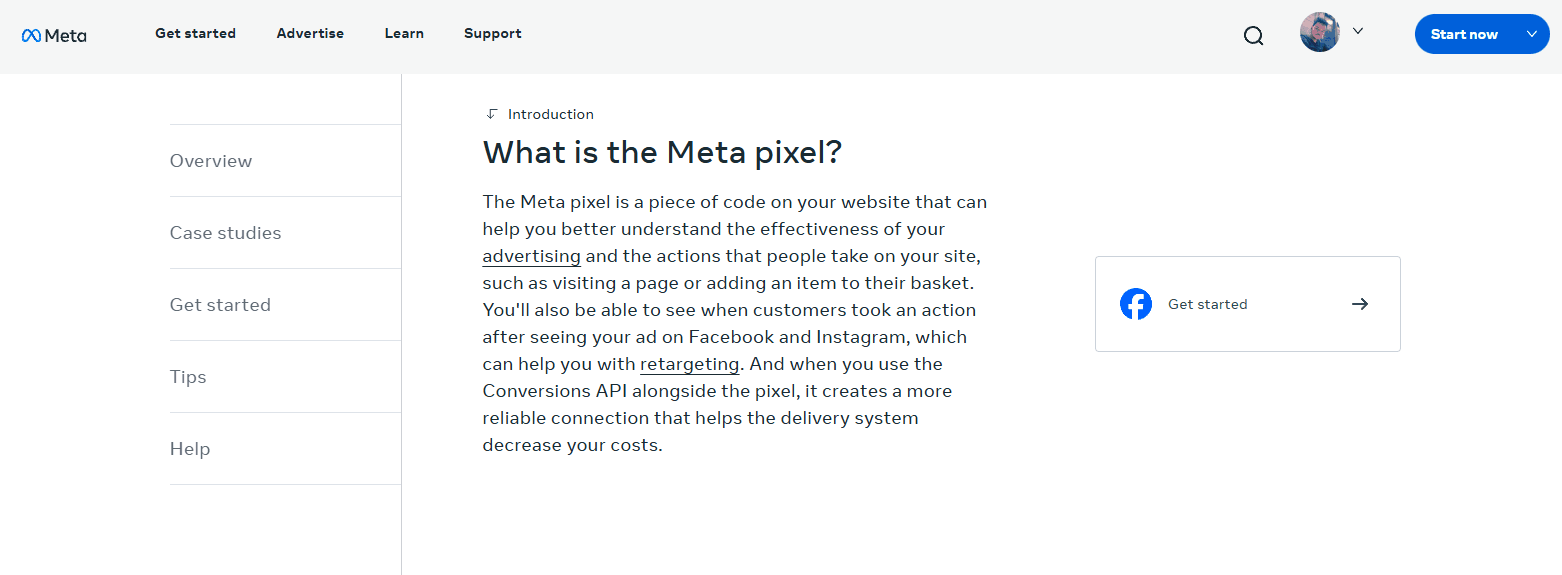Open the search magnifier icon
Viewport: 1562px width, 575px height.
coord(1253,36)
